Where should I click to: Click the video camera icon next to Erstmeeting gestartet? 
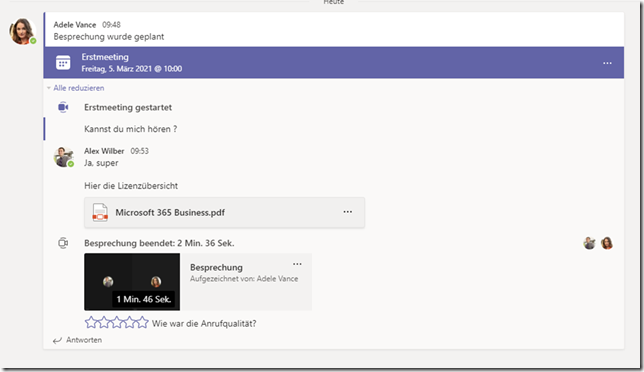point(63,107)
